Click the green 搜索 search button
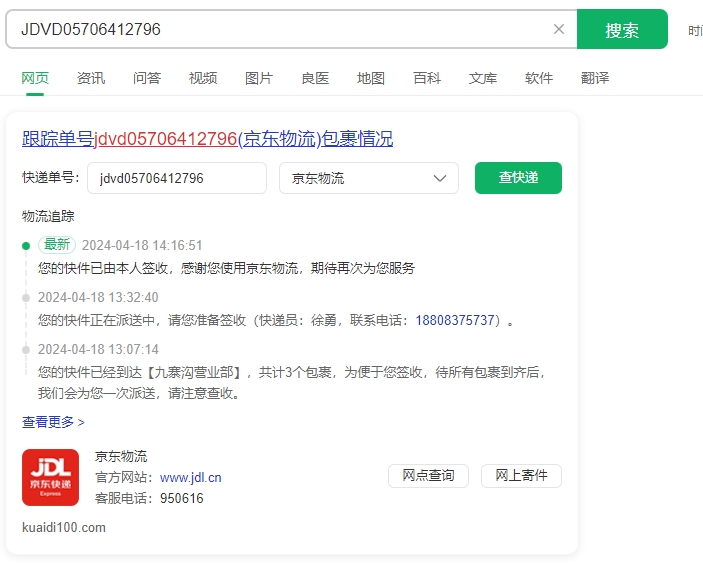The width and height of the screenshot is (703, 565). point(622,29)
